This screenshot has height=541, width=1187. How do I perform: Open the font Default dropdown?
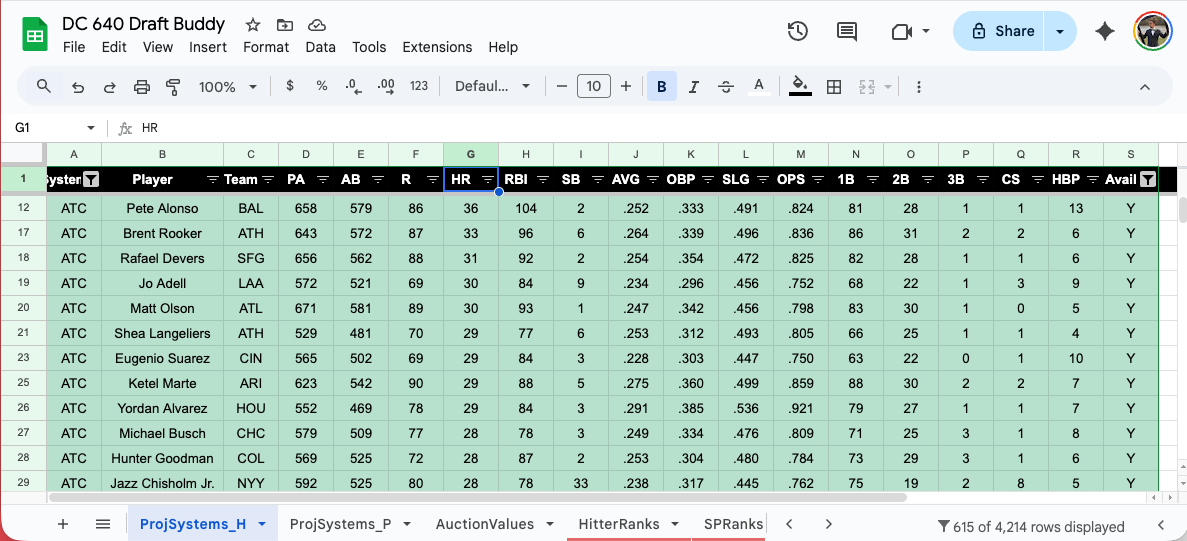(492, 86)
